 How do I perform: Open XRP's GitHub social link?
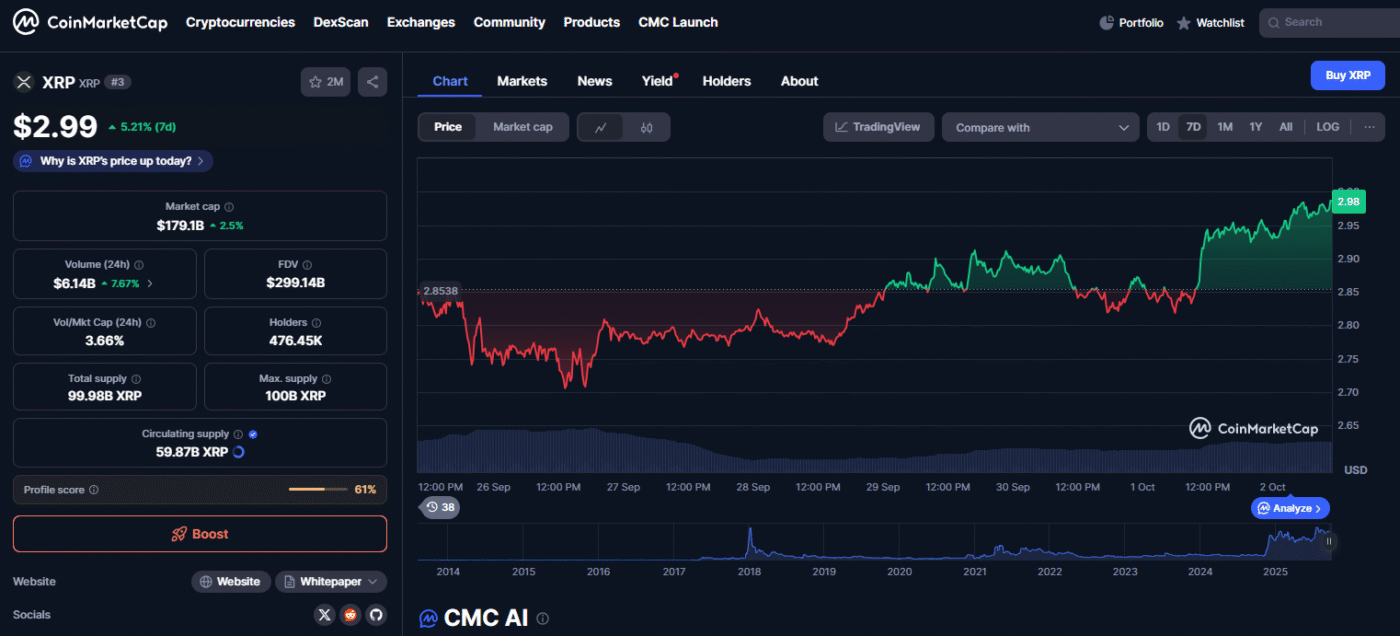pyautogui.click(x=376, y=615)
